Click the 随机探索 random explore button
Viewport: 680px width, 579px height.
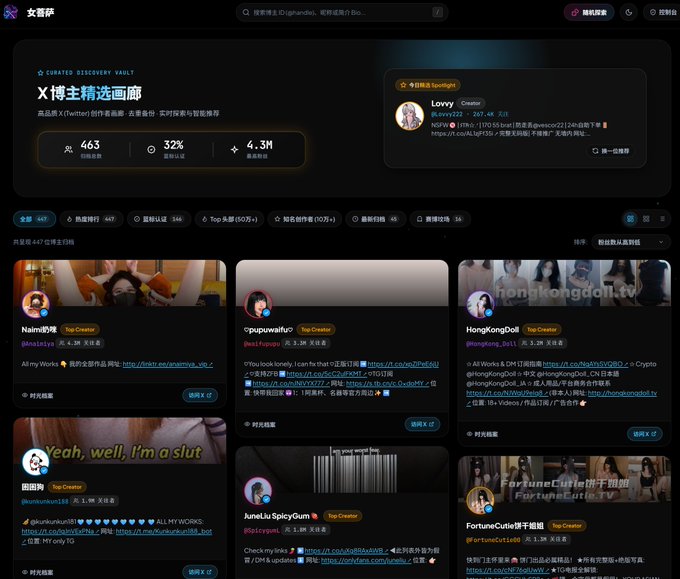tap(589, 12)
